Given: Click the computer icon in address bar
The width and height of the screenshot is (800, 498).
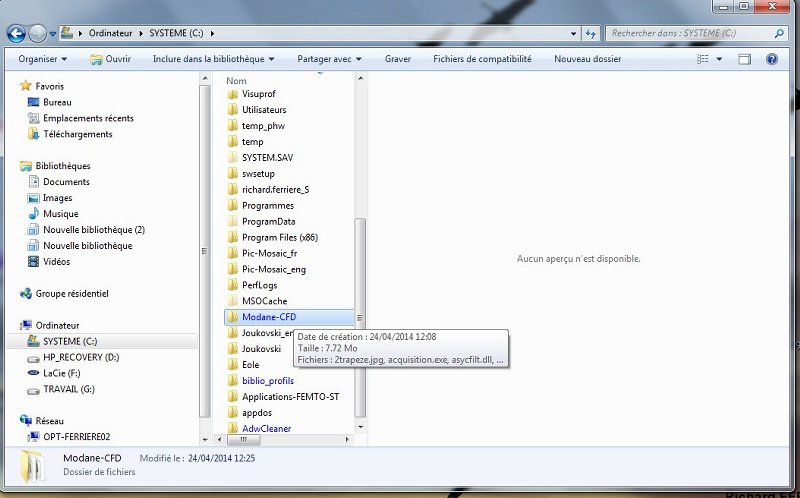Looking at the screenshot, I should tap(67, 33).
